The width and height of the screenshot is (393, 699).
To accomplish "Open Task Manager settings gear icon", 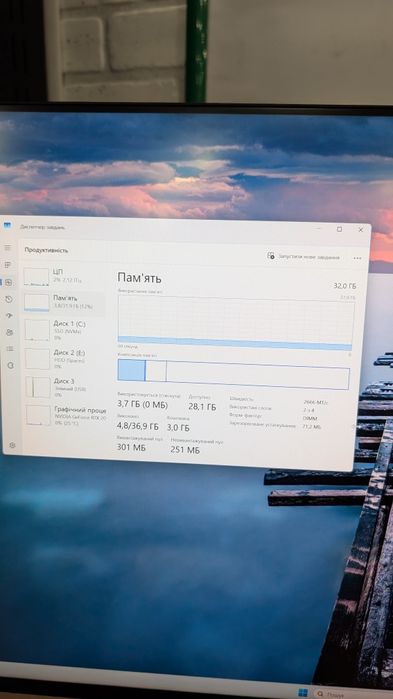I will point(12,445).
